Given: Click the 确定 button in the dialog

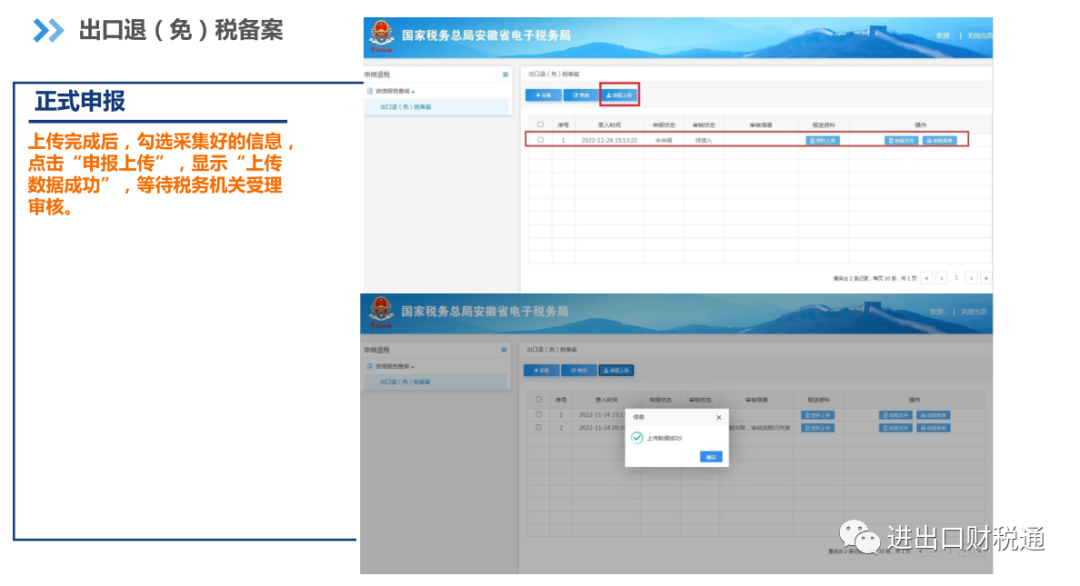Looking at the screenshot, I should pyautogui.click(x=711, y=457).
